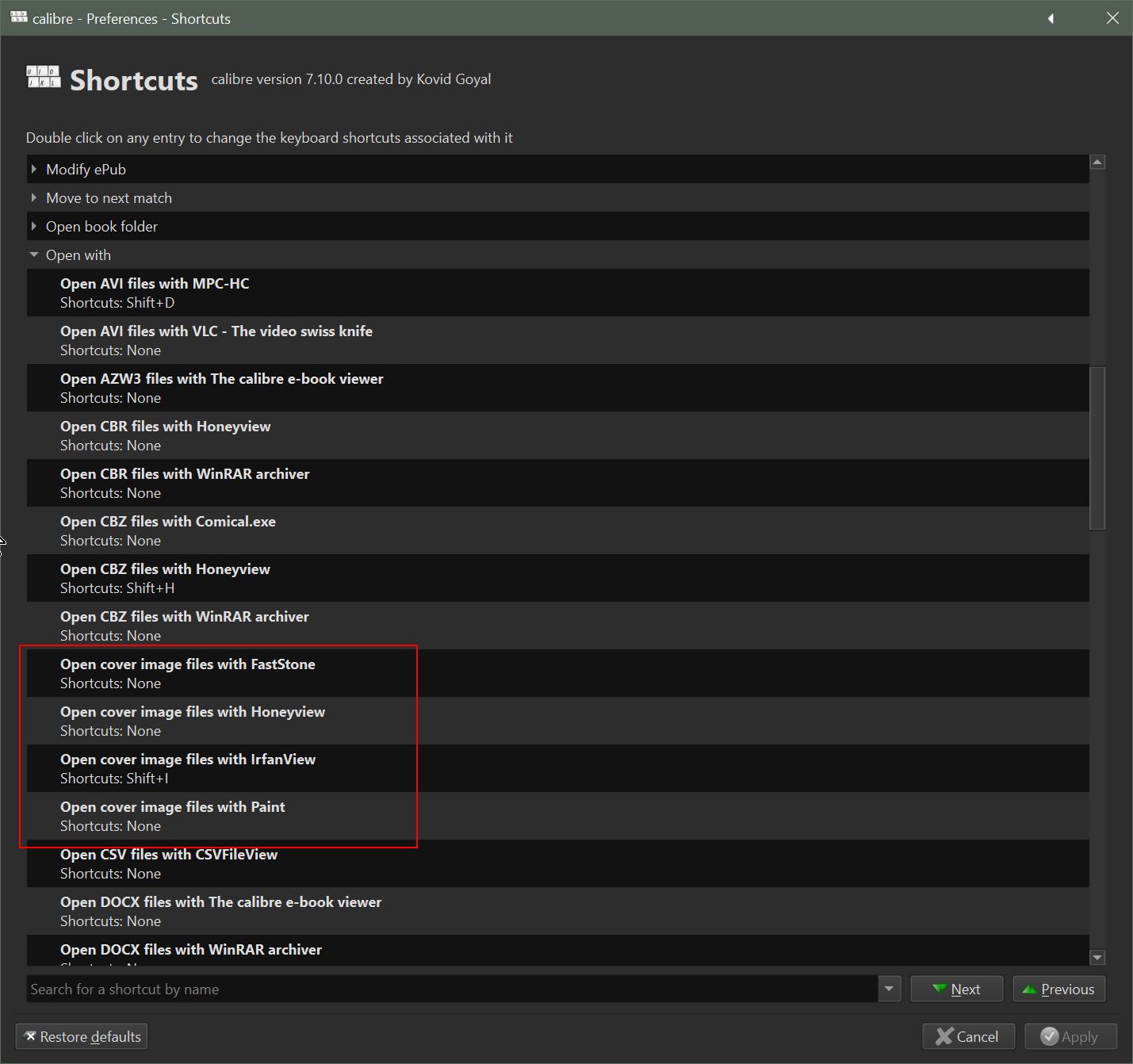Select Open CBZ files with Comical.exe

pos(558,530)
